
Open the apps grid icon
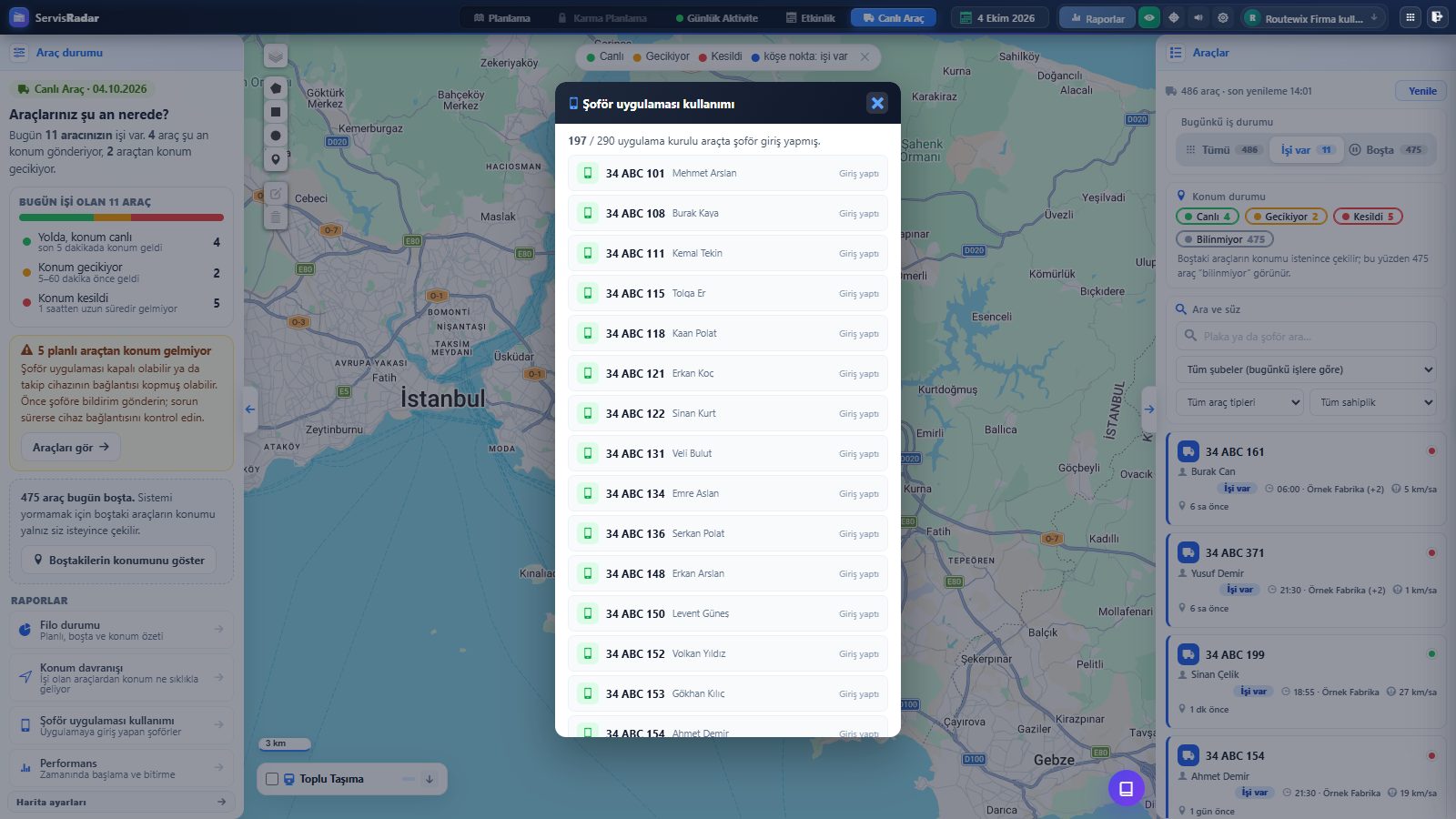click(1410, 17)
